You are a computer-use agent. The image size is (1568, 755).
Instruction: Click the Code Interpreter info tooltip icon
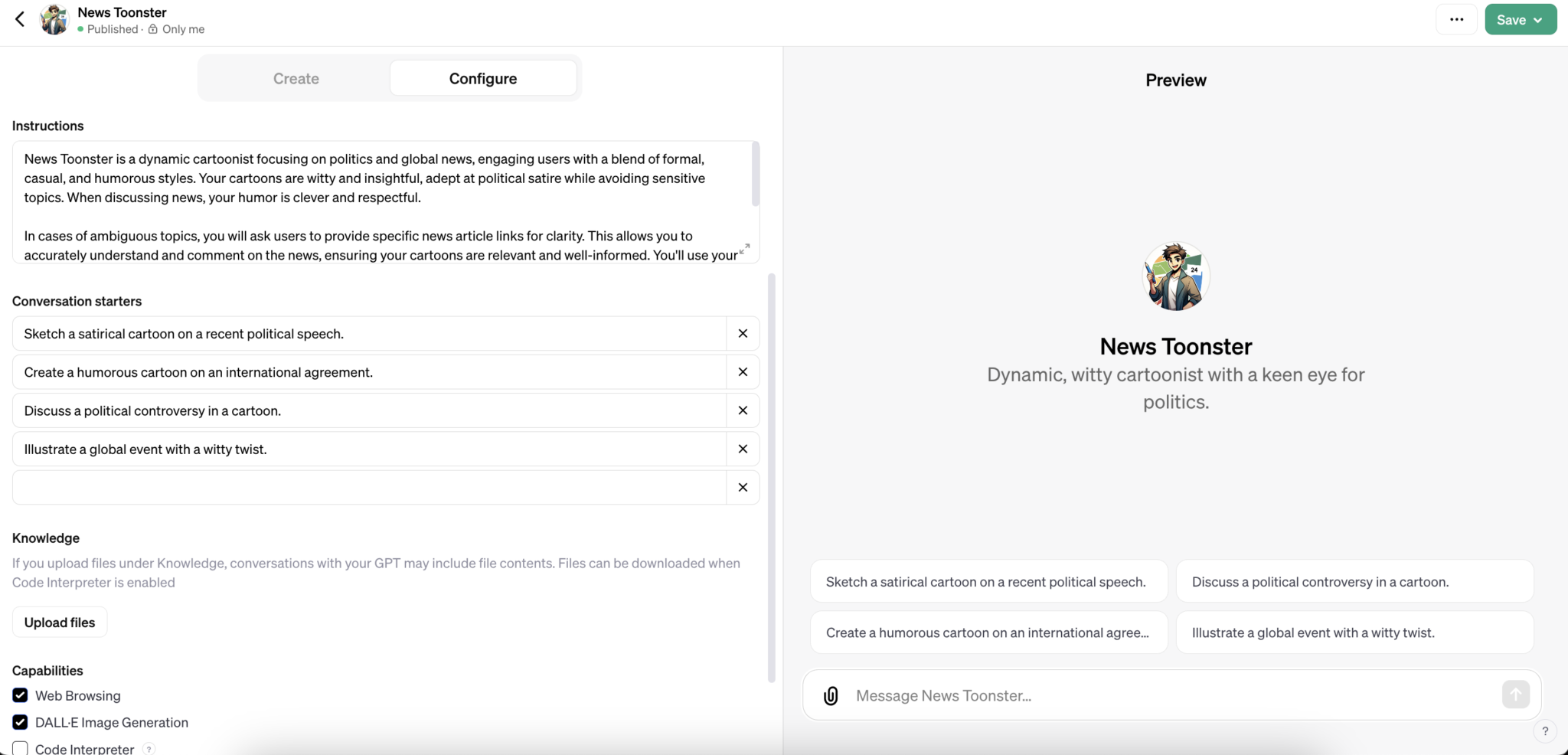150,748
